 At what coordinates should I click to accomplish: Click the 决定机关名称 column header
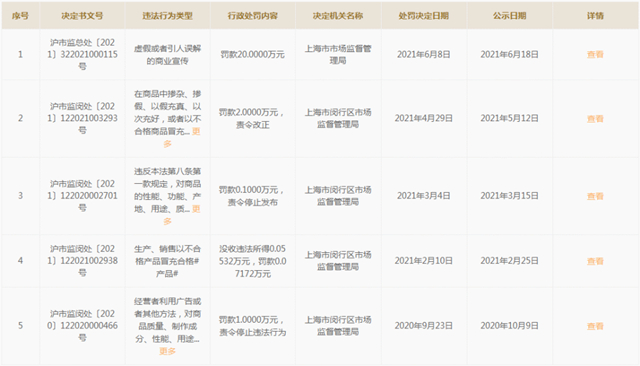coord(338,16)
